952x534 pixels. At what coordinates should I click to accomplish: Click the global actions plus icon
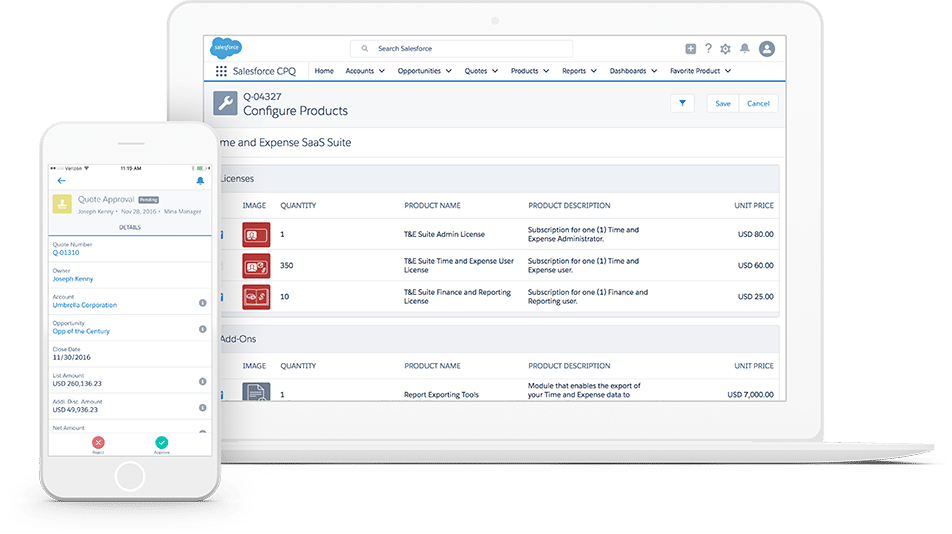690,49
